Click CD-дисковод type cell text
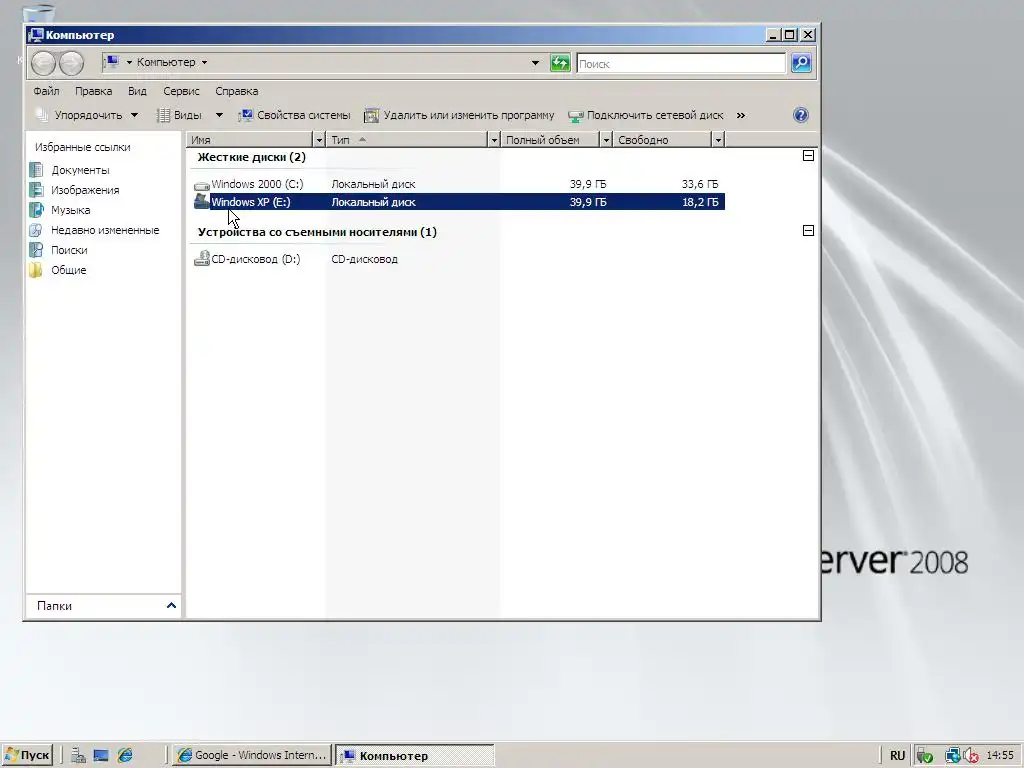The image size is (1024, 768). [x=364, y=259]
